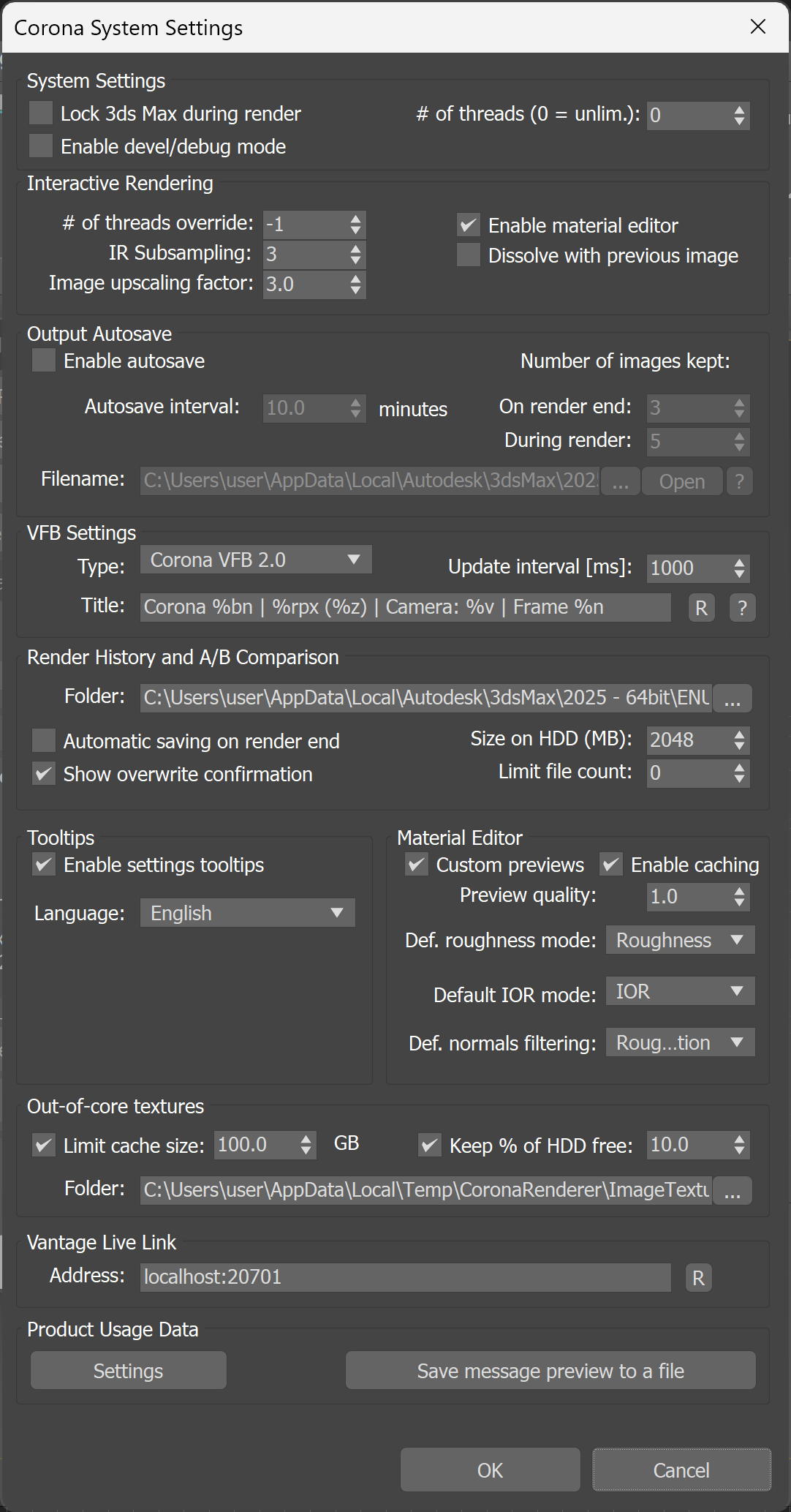Screen dimensions: 791x1512
Task: Toggle Enable settings tooltips checkbox
Action: point(44,865)
